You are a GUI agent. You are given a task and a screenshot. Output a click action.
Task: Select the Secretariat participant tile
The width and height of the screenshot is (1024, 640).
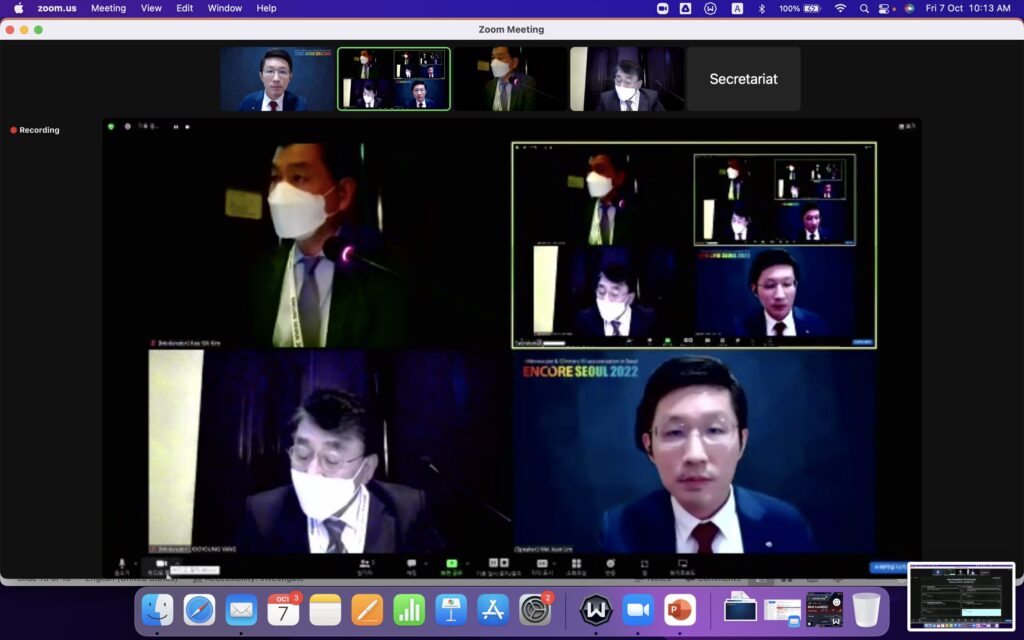click(743, 79)
